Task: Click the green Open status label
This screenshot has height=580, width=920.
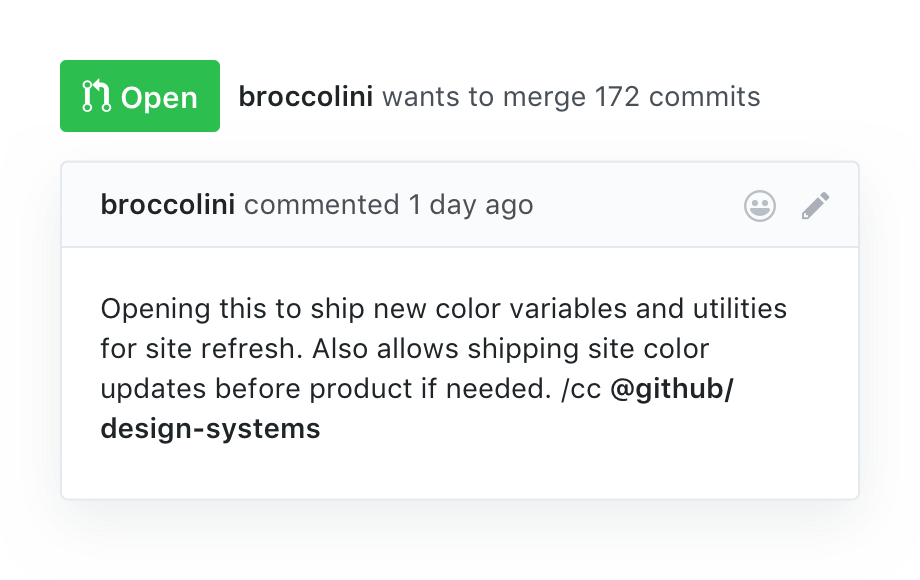Action: tap(140, 97)
